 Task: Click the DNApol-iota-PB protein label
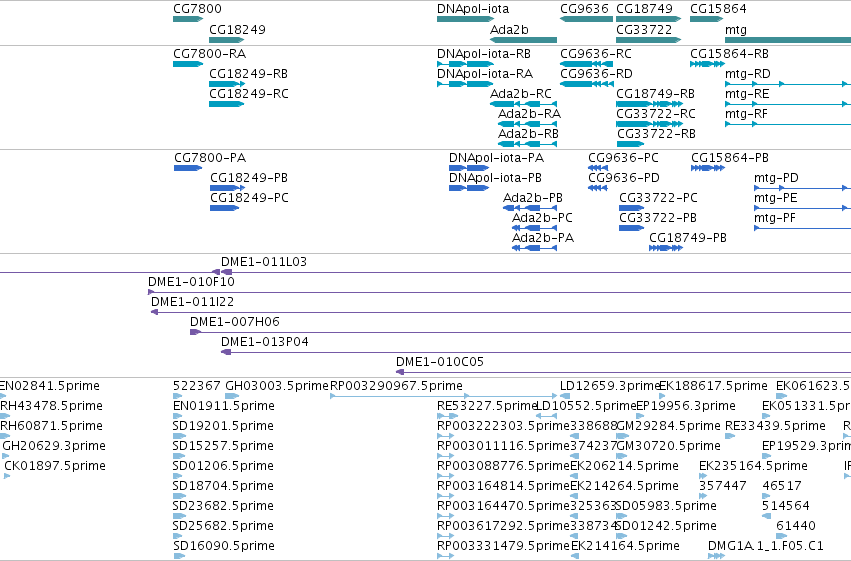(x=496, y=178)
